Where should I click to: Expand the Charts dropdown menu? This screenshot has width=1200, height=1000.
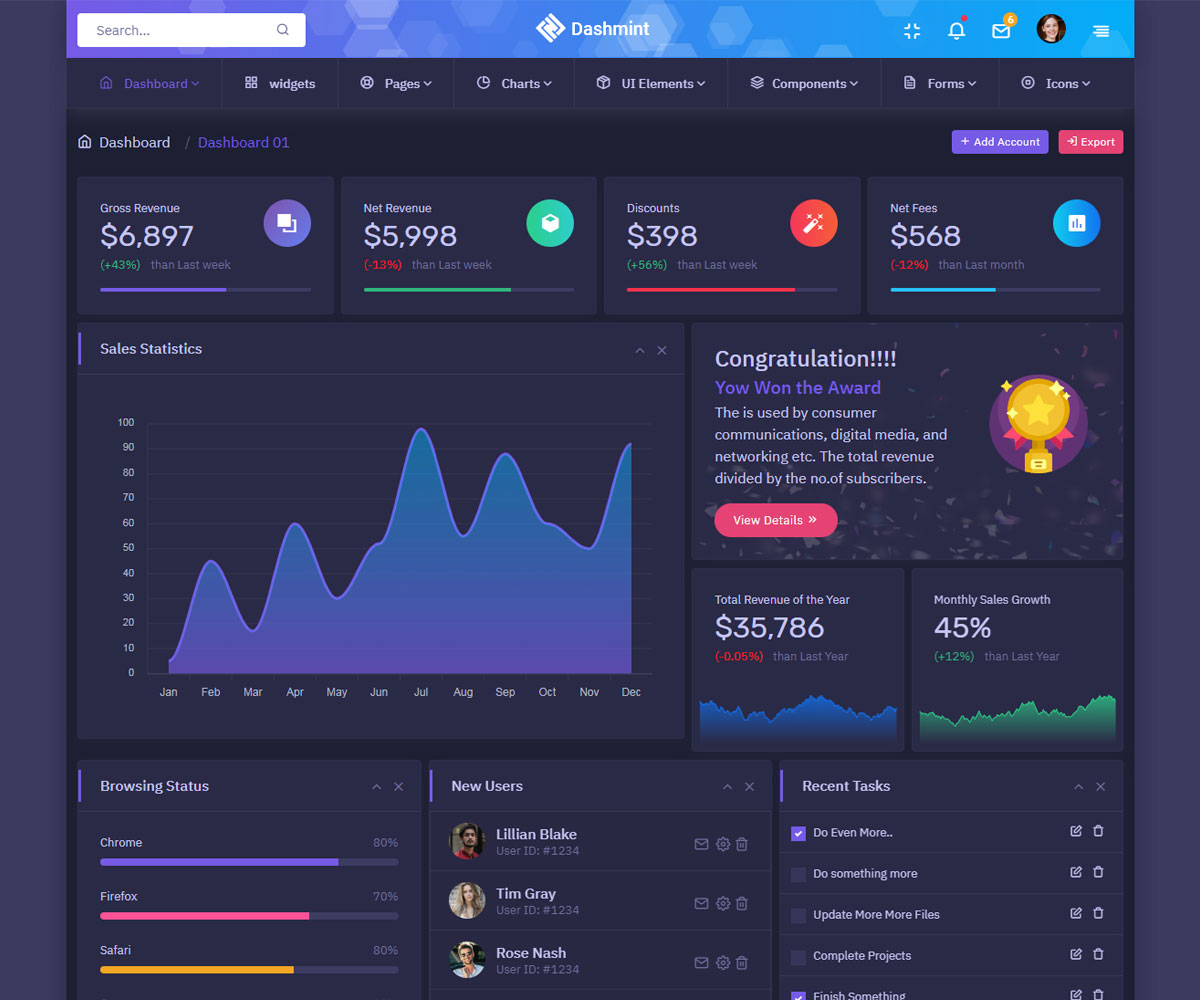[514, 84]
